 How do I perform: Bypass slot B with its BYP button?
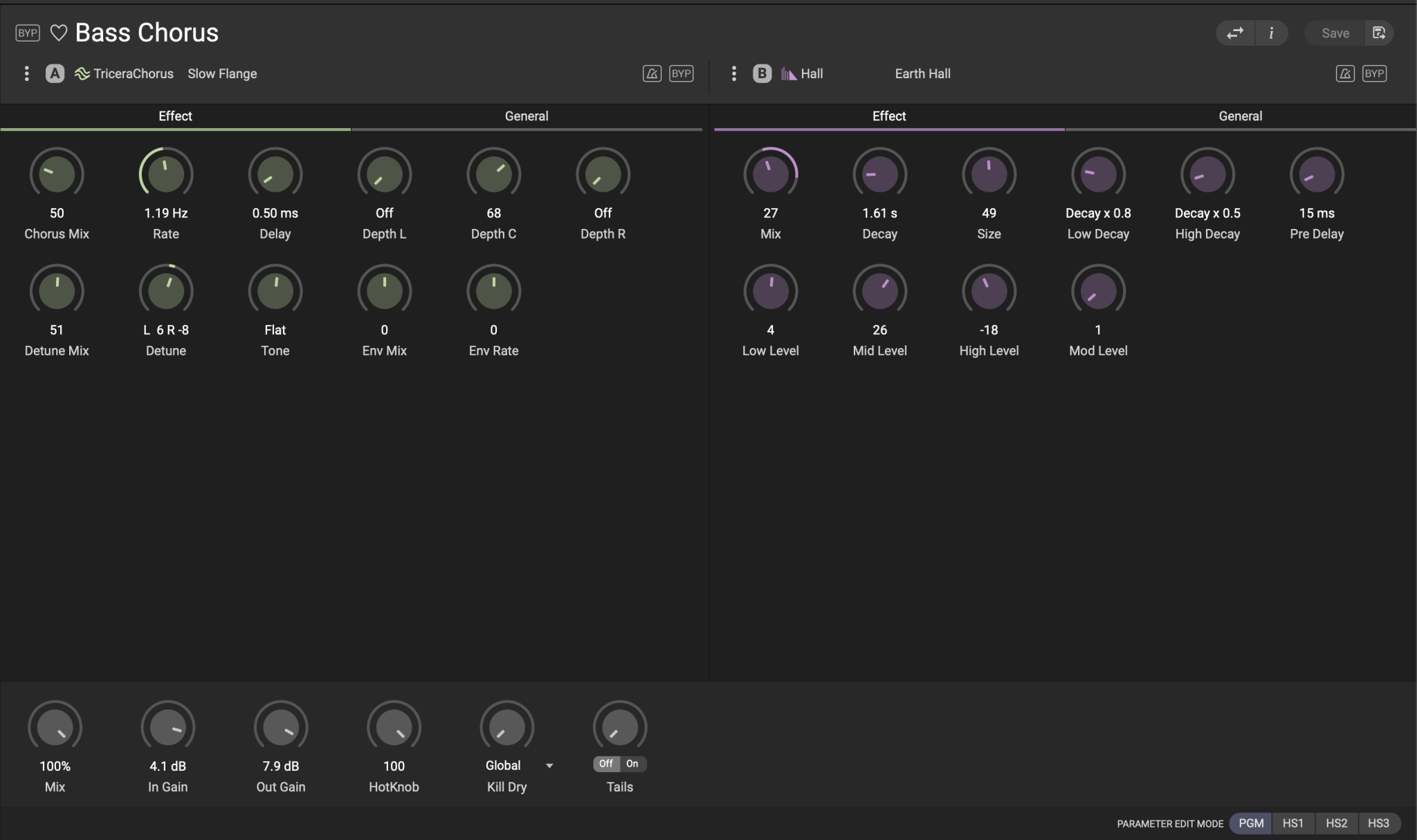coord(1375,73)
